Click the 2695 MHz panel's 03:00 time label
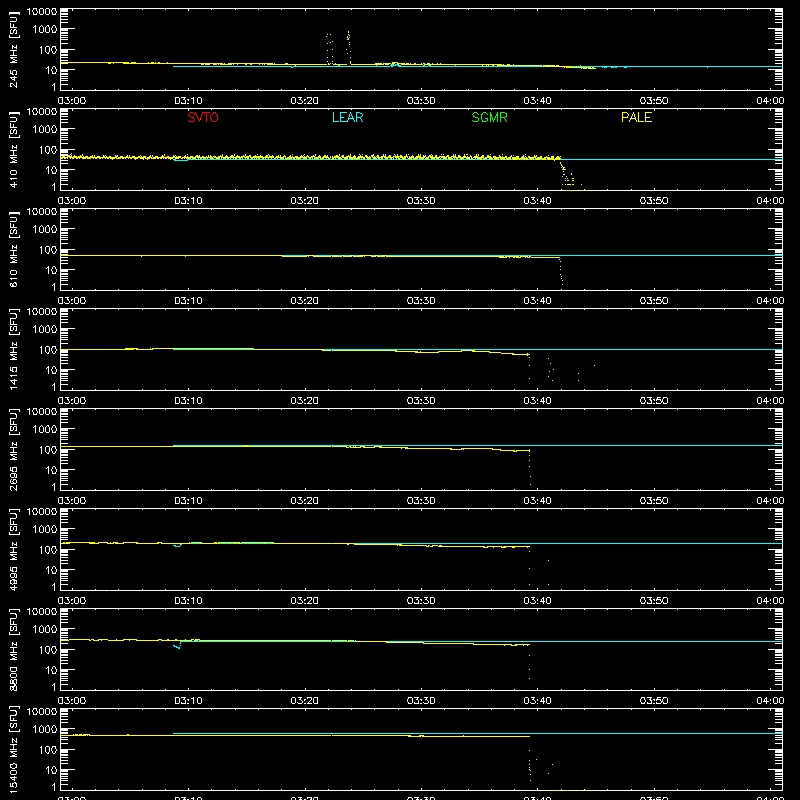 pos(71,501)
